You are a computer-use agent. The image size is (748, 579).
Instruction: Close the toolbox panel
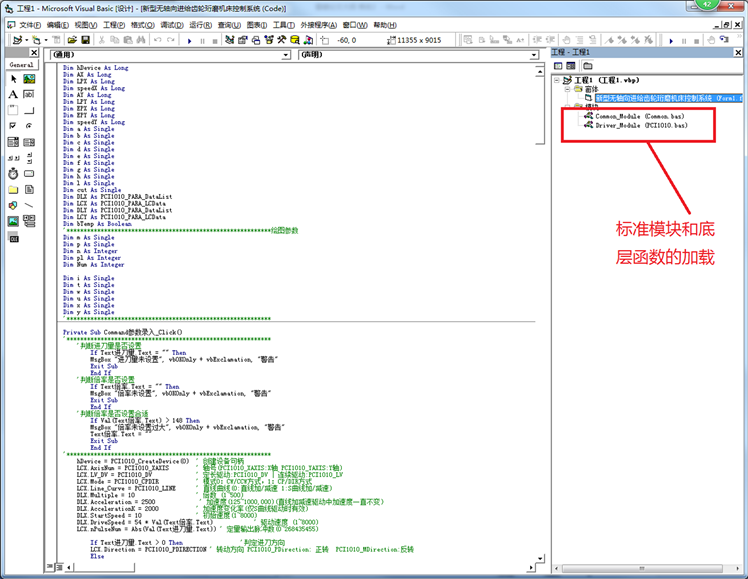(x=34, y=52)
